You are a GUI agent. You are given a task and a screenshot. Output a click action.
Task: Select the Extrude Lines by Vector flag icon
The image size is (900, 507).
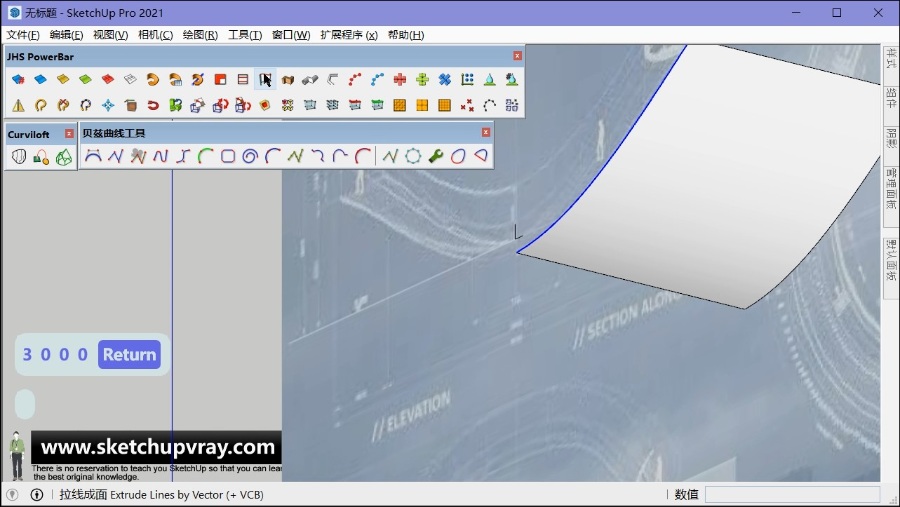tap(265, 79)
